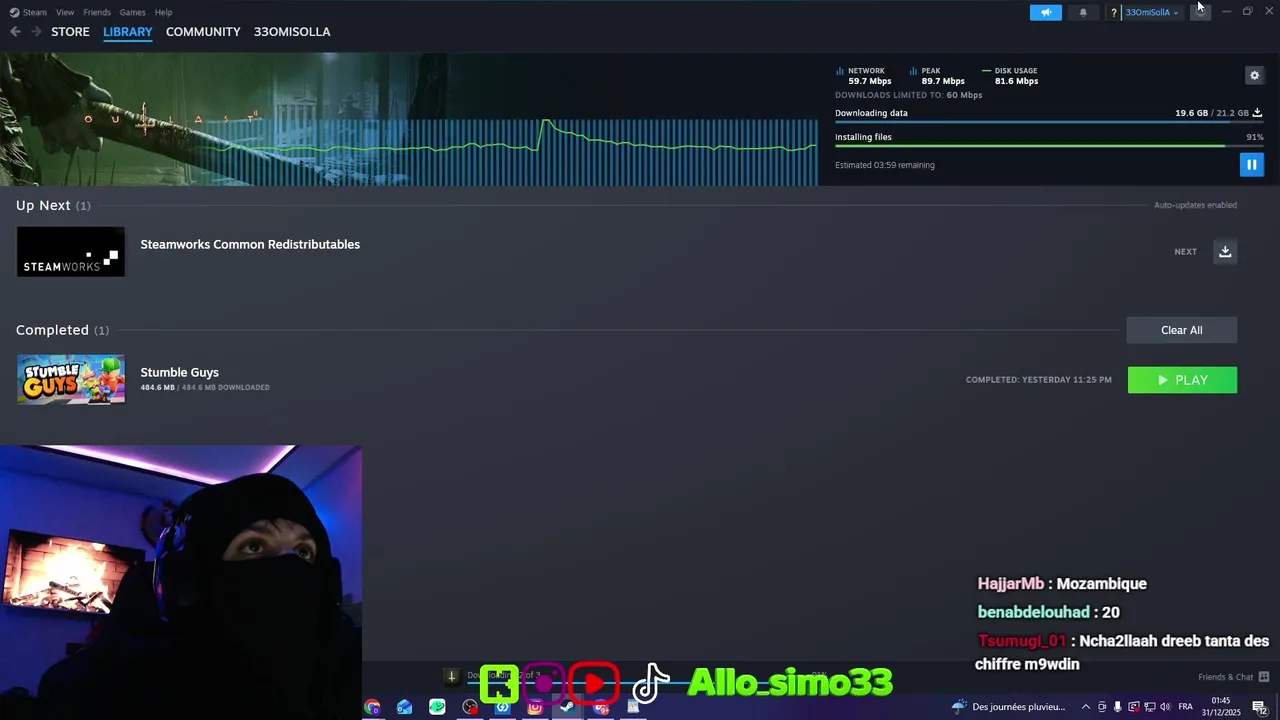Screen dimensions: 1280x720
Task: Click Downloads limited to 60 Mbps text
Action: (908, 95)
